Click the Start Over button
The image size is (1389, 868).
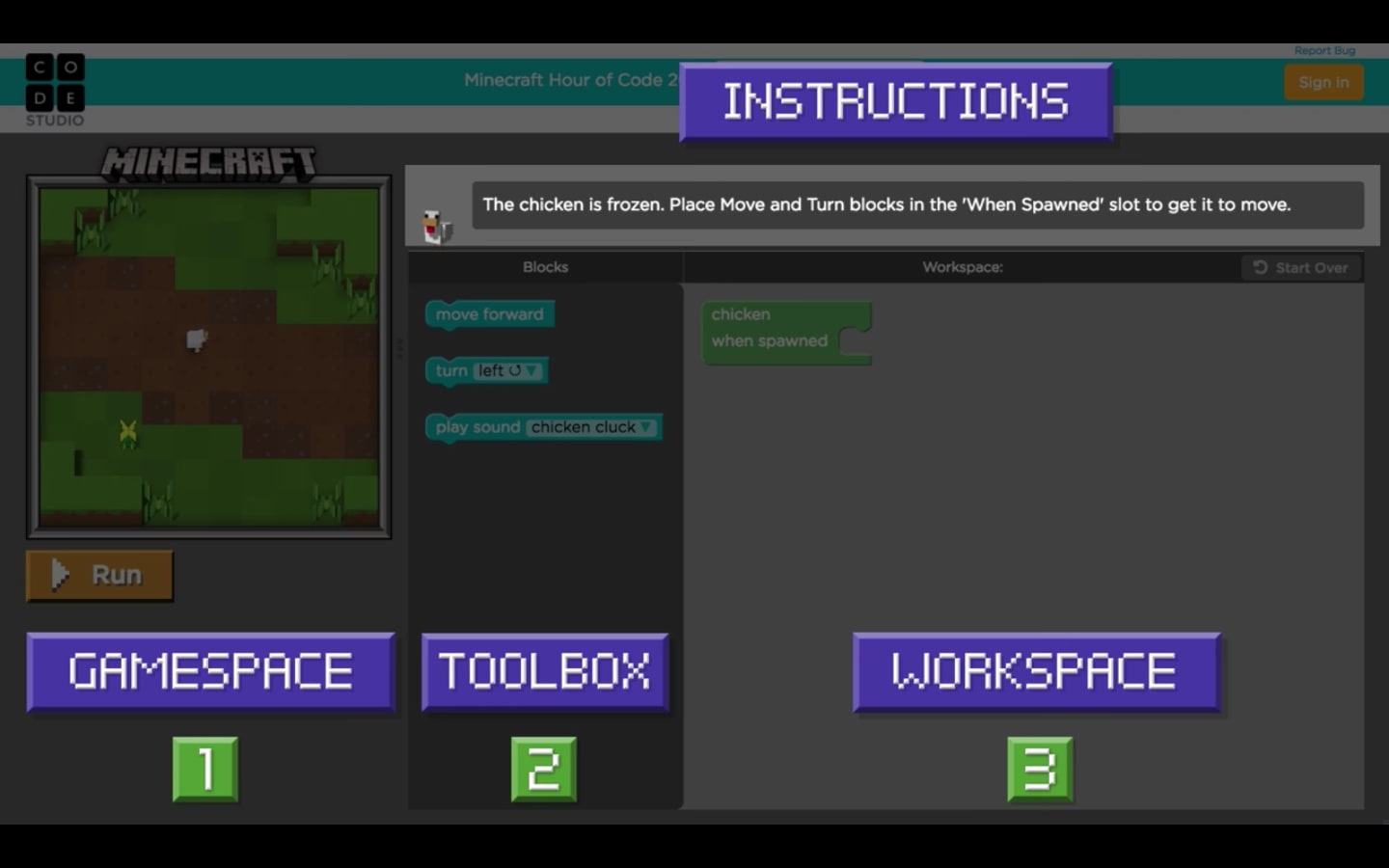point(1300,267)
